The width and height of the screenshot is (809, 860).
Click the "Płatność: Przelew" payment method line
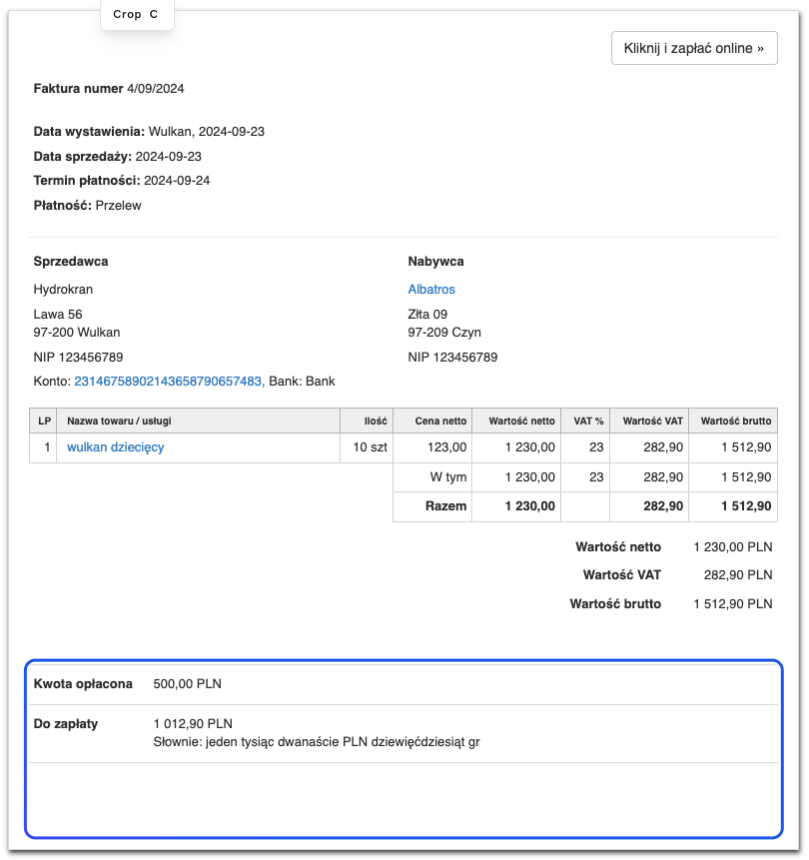tap(88, 206)
